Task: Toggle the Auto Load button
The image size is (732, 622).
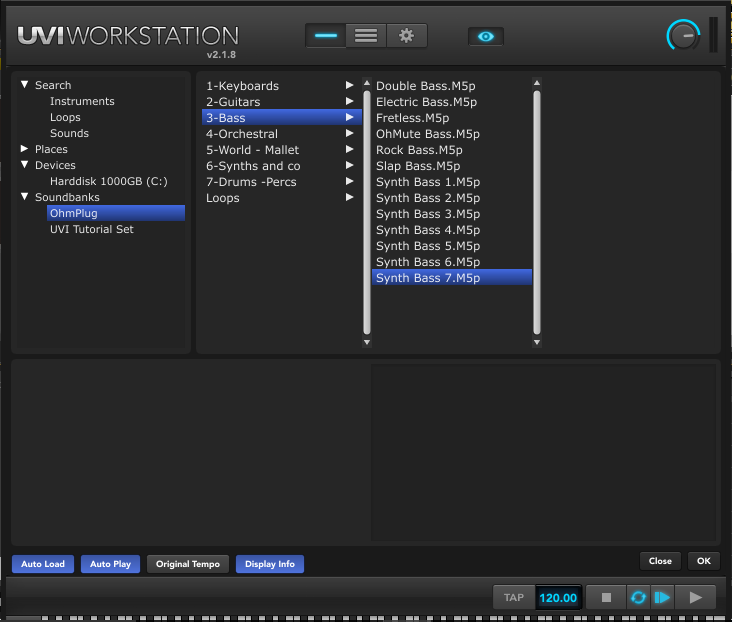Action: (43, 564)
